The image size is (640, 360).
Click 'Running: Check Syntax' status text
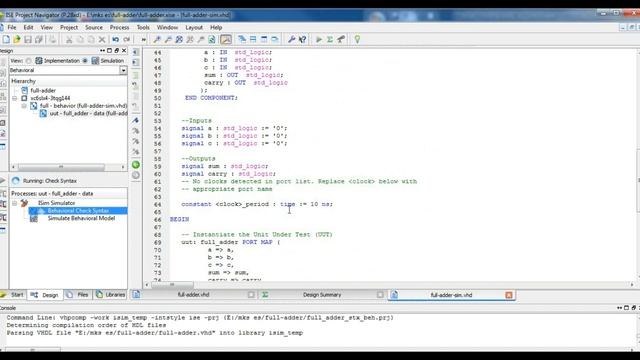50,181
